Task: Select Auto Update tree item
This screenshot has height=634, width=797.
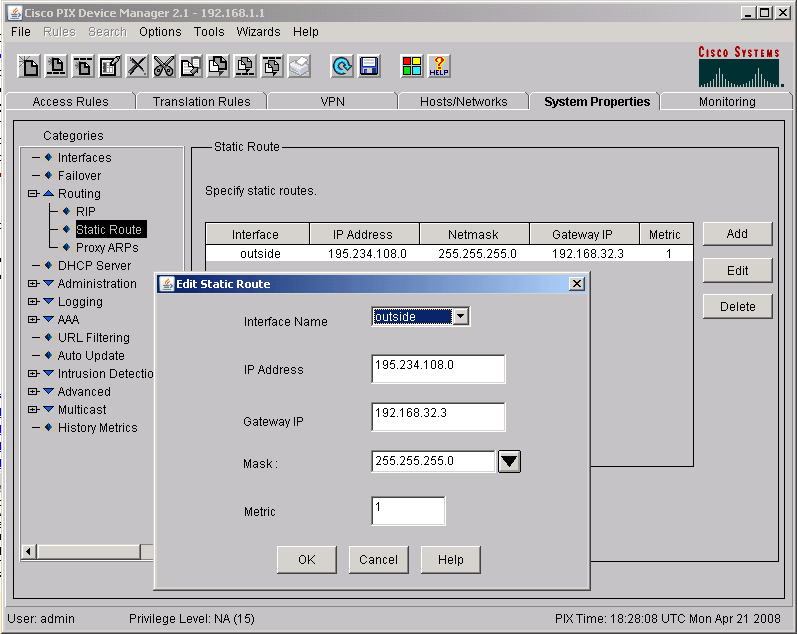Action: (91, 355)
